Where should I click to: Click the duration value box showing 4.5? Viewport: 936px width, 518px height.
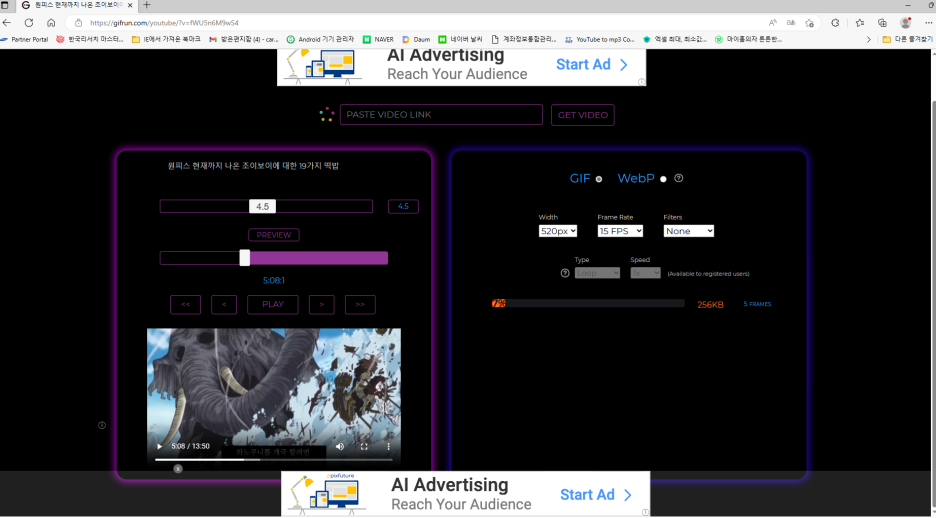(404, 206)
